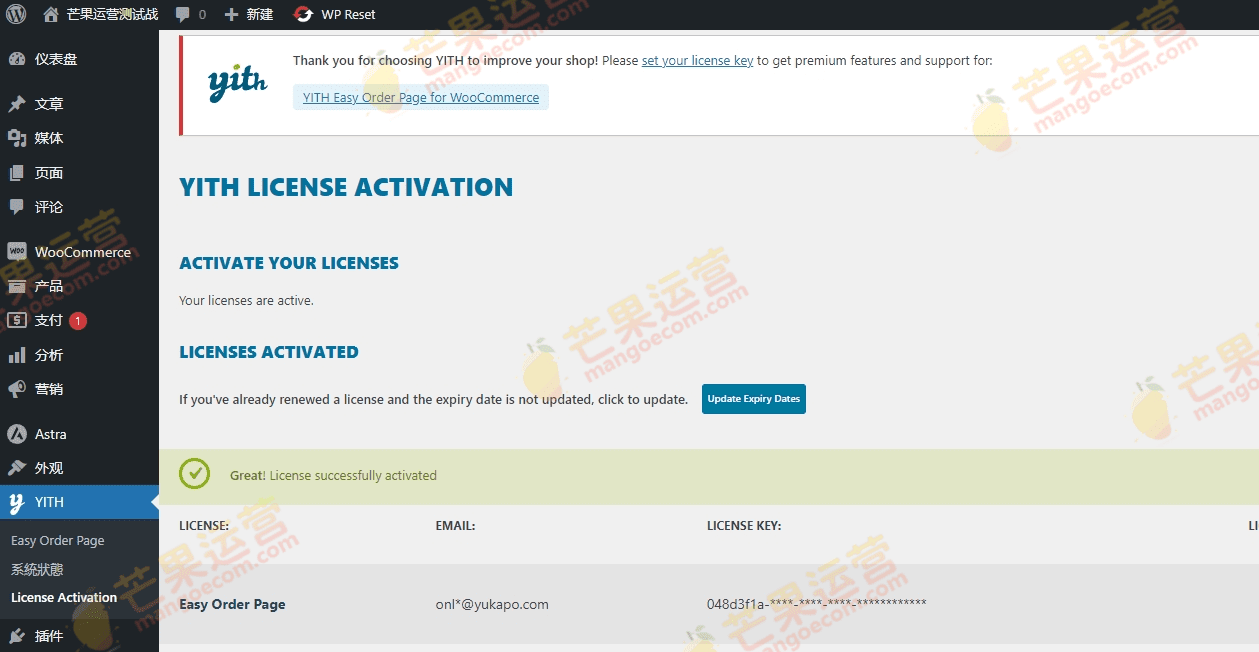Click the 文章 pushpin icon
Screen dimensions: 1259x652
[17, 104]
